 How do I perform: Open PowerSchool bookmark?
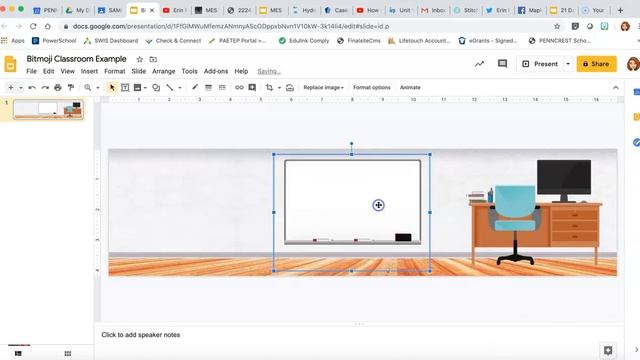54,41
